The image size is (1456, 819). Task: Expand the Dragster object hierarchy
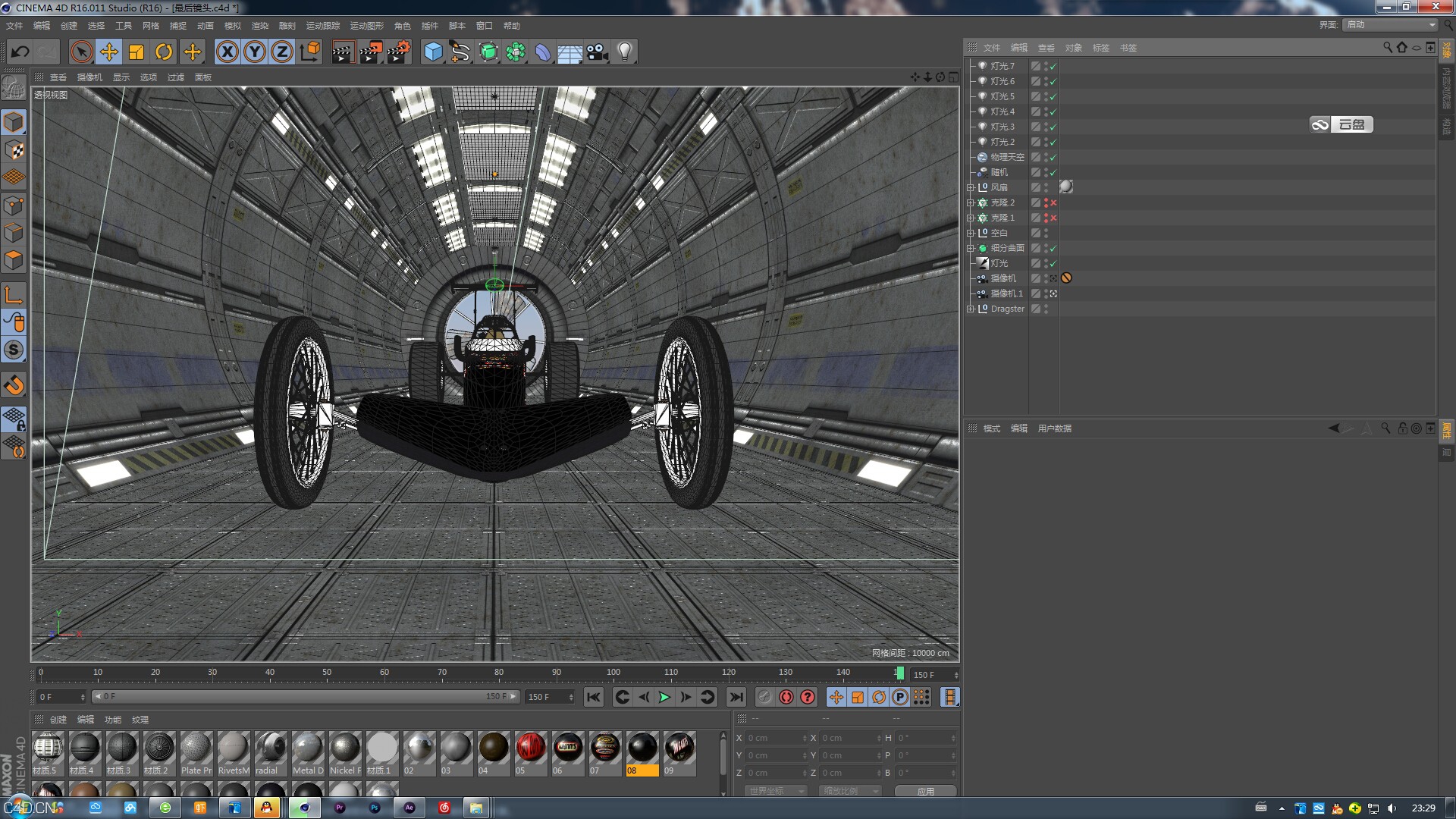[x=971, y=309]
